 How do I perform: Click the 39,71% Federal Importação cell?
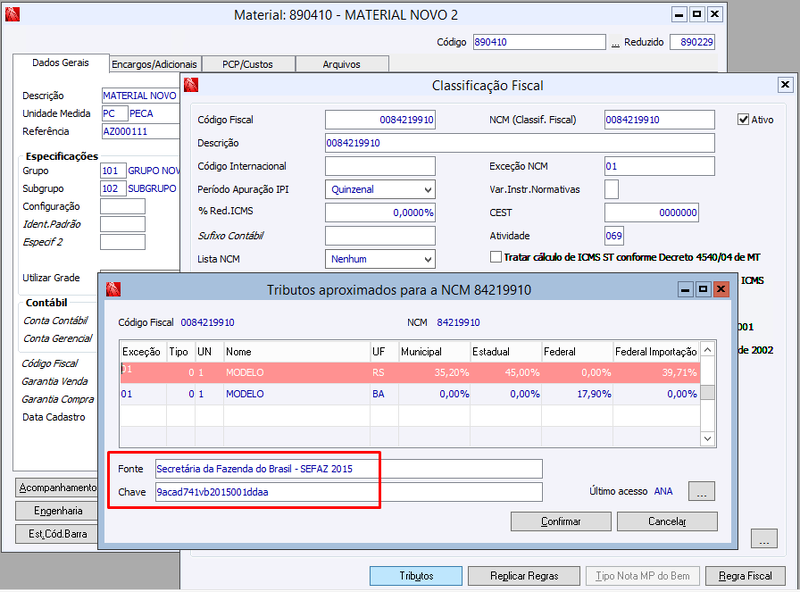656,373
